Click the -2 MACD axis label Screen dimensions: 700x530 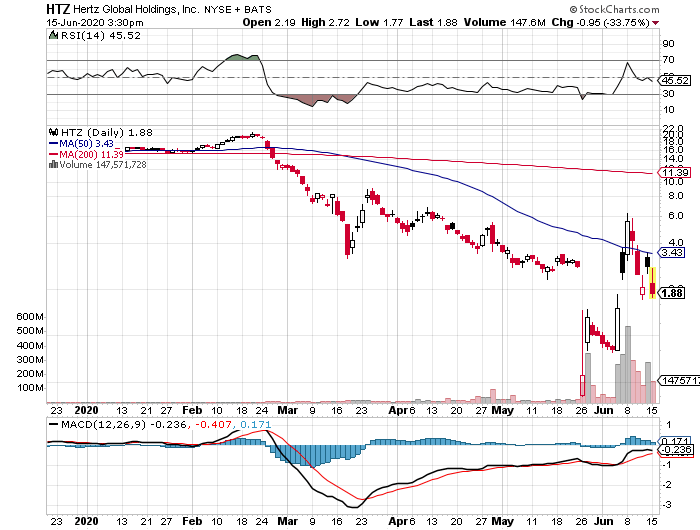(668, 484)
